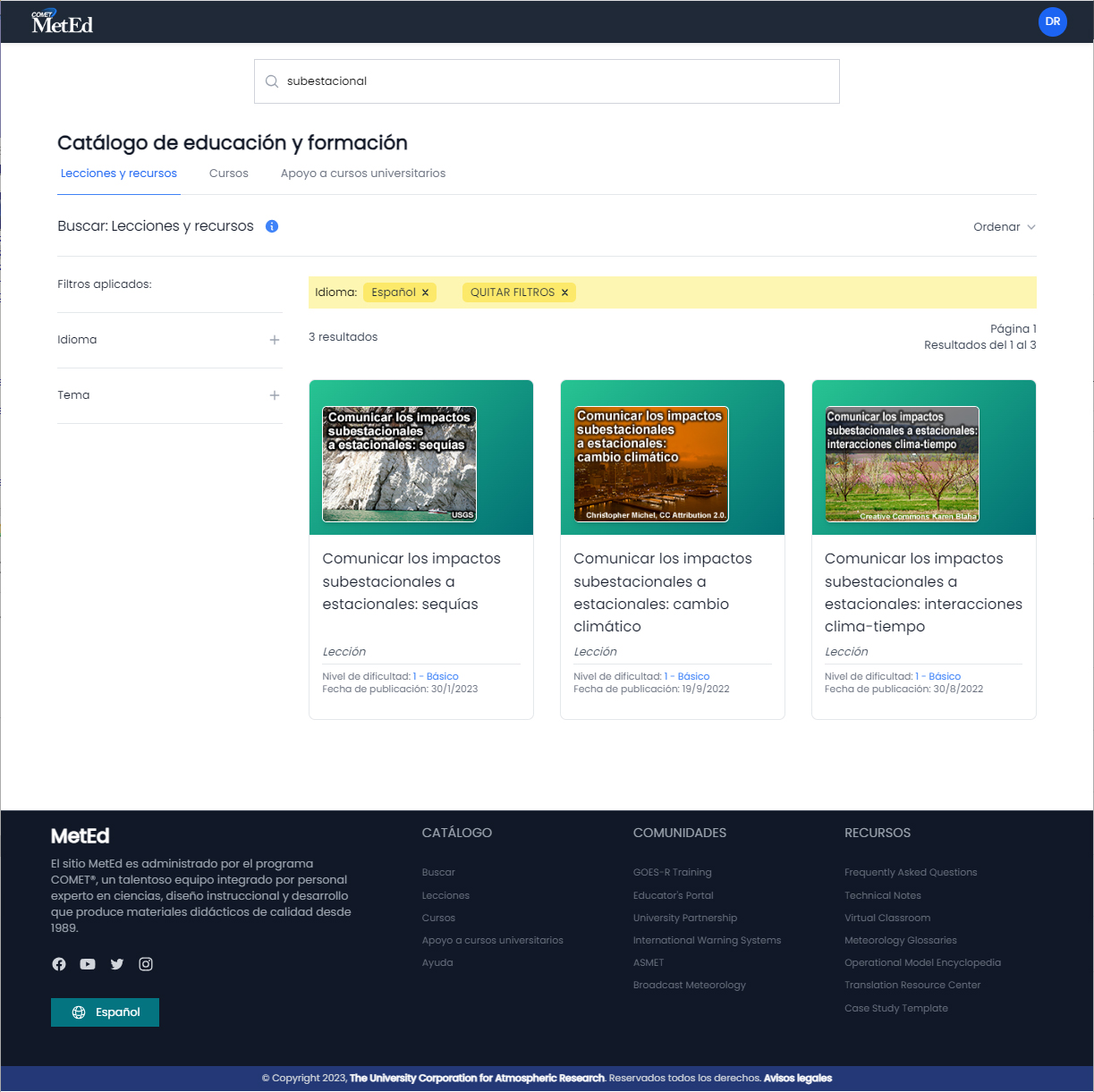Viewport: 1094px width, 1092px height.
Task: Open MetEd Twitter icon in footer
Action: point(117,964)
